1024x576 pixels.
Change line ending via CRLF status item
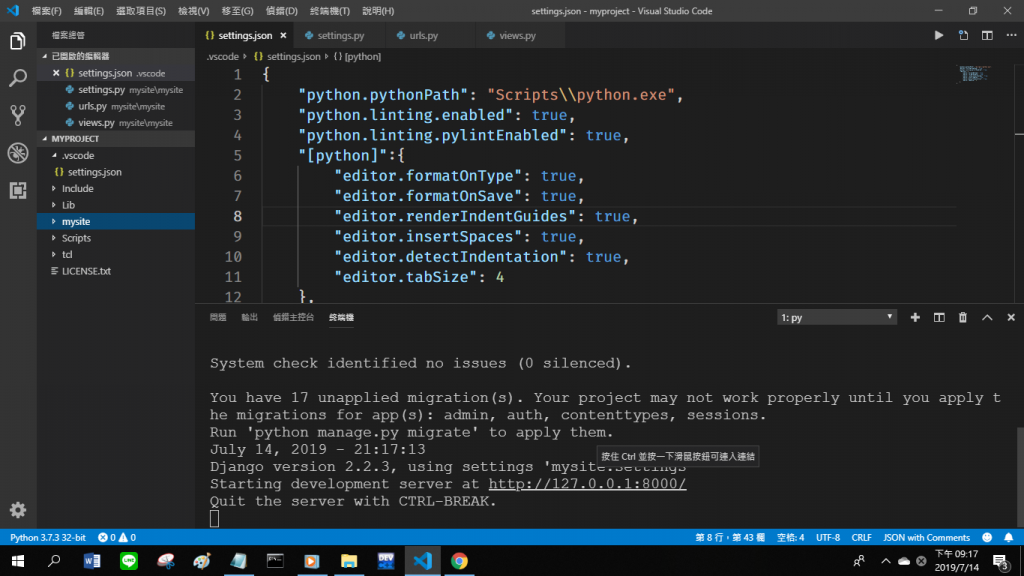(861, 537)
